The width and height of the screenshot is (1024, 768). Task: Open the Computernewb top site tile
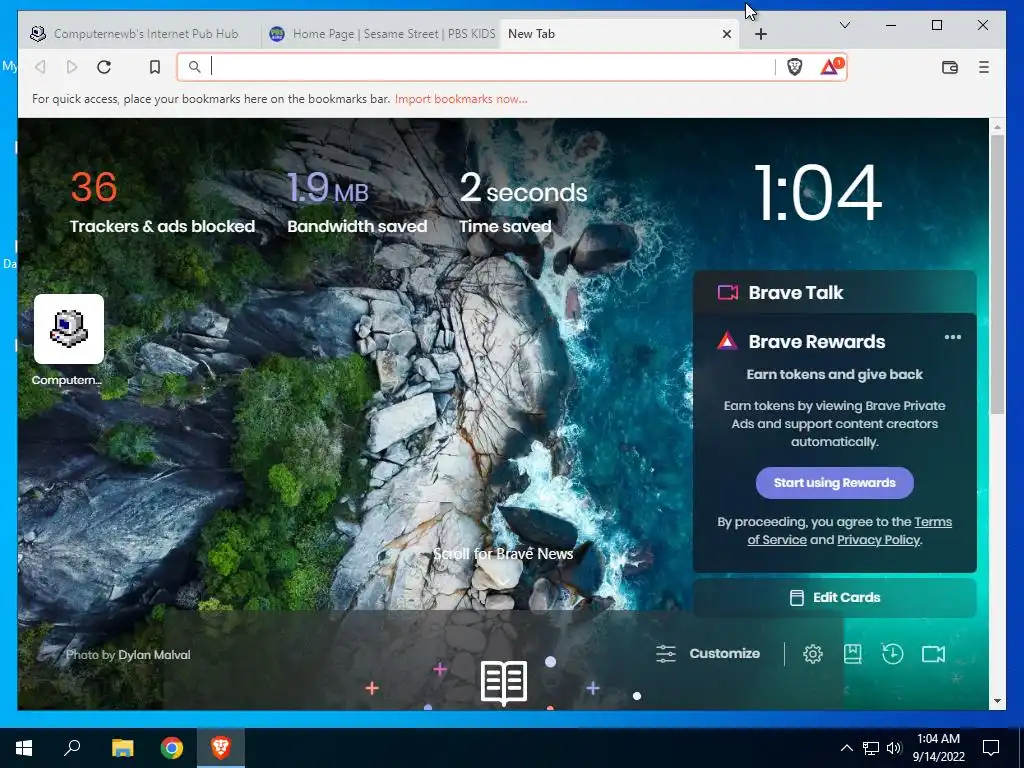click(x=69, y=329)
